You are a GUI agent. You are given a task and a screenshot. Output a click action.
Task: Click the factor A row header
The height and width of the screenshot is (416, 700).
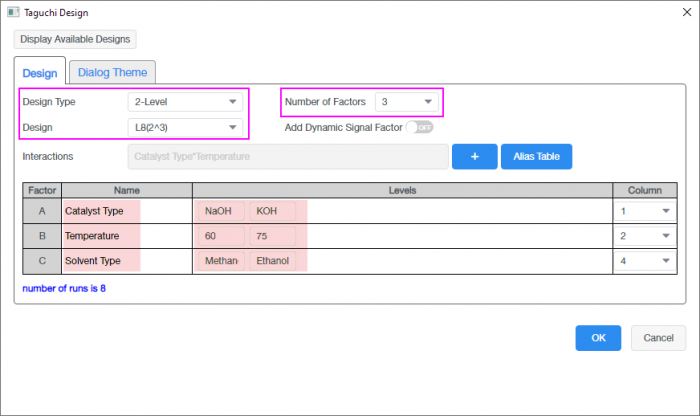point(42,211)
